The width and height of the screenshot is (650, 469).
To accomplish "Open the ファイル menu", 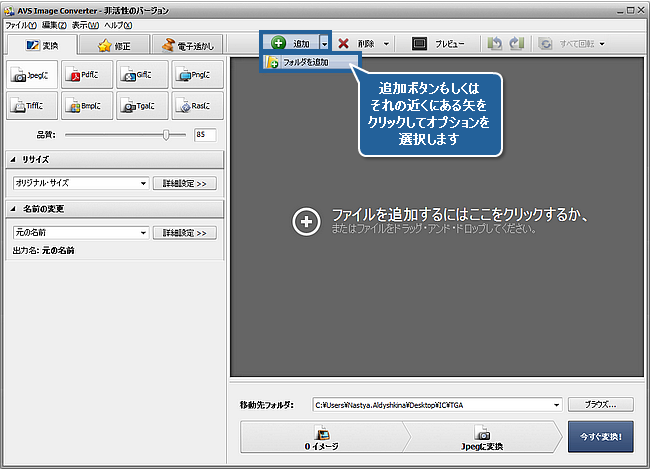I will coord(21,25).
